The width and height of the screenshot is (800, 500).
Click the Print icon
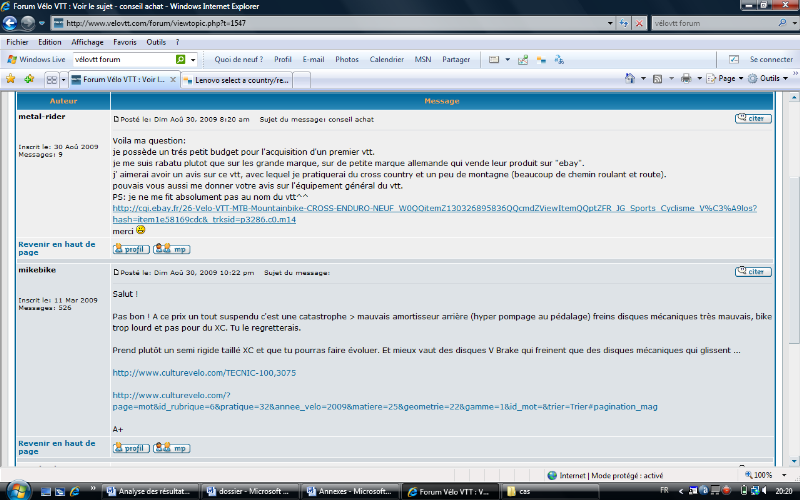click(686, 79)
